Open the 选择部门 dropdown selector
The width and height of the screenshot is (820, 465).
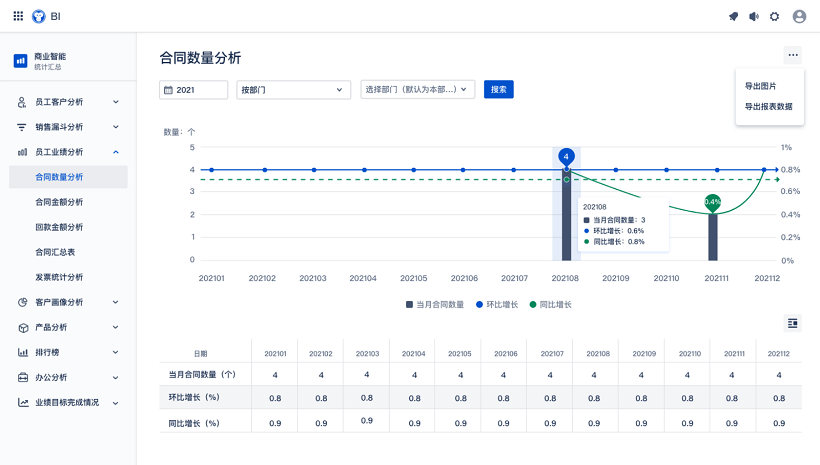417,90
